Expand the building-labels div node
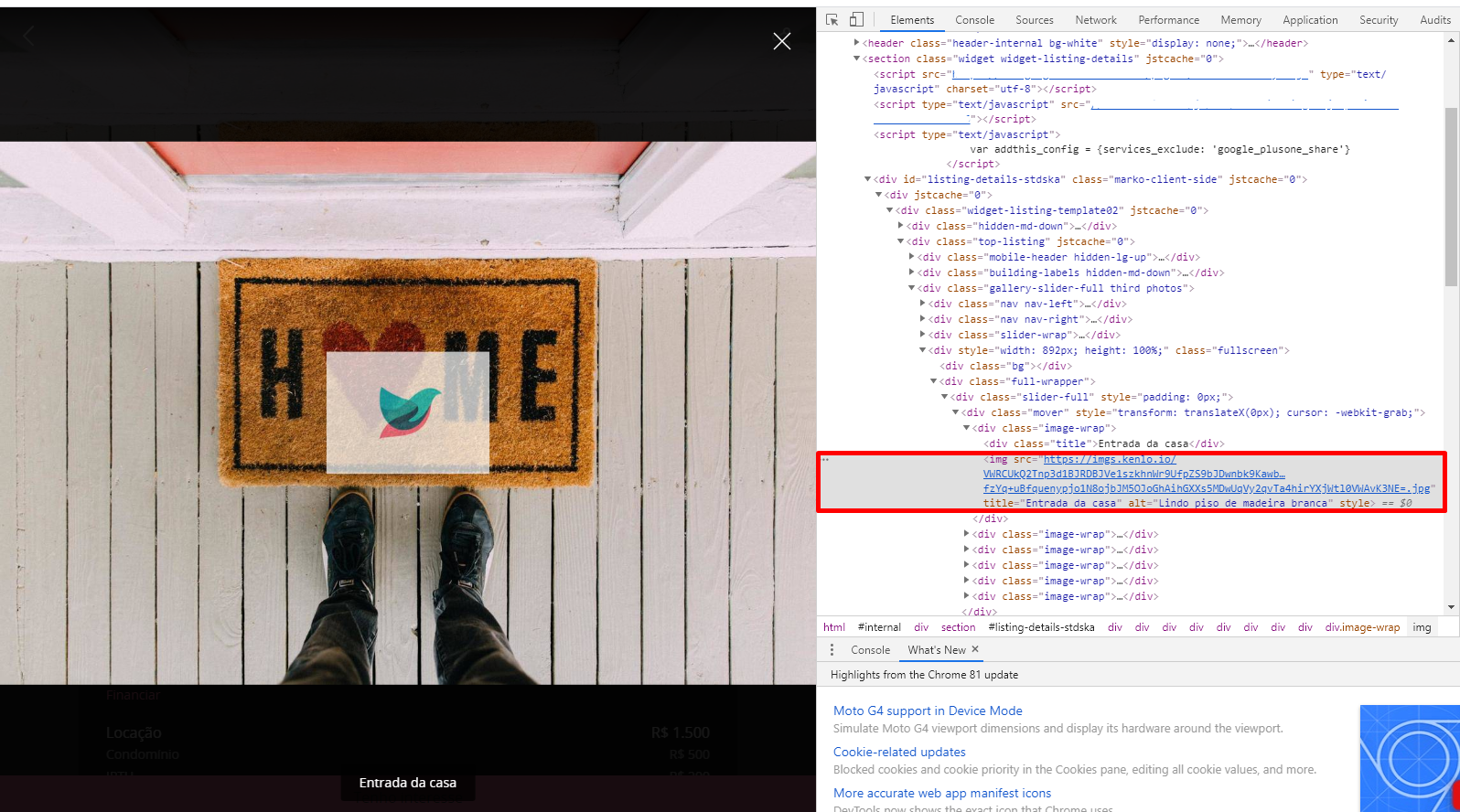The image size is (1460, 812). pyautogui.click(x=912, y=272)
